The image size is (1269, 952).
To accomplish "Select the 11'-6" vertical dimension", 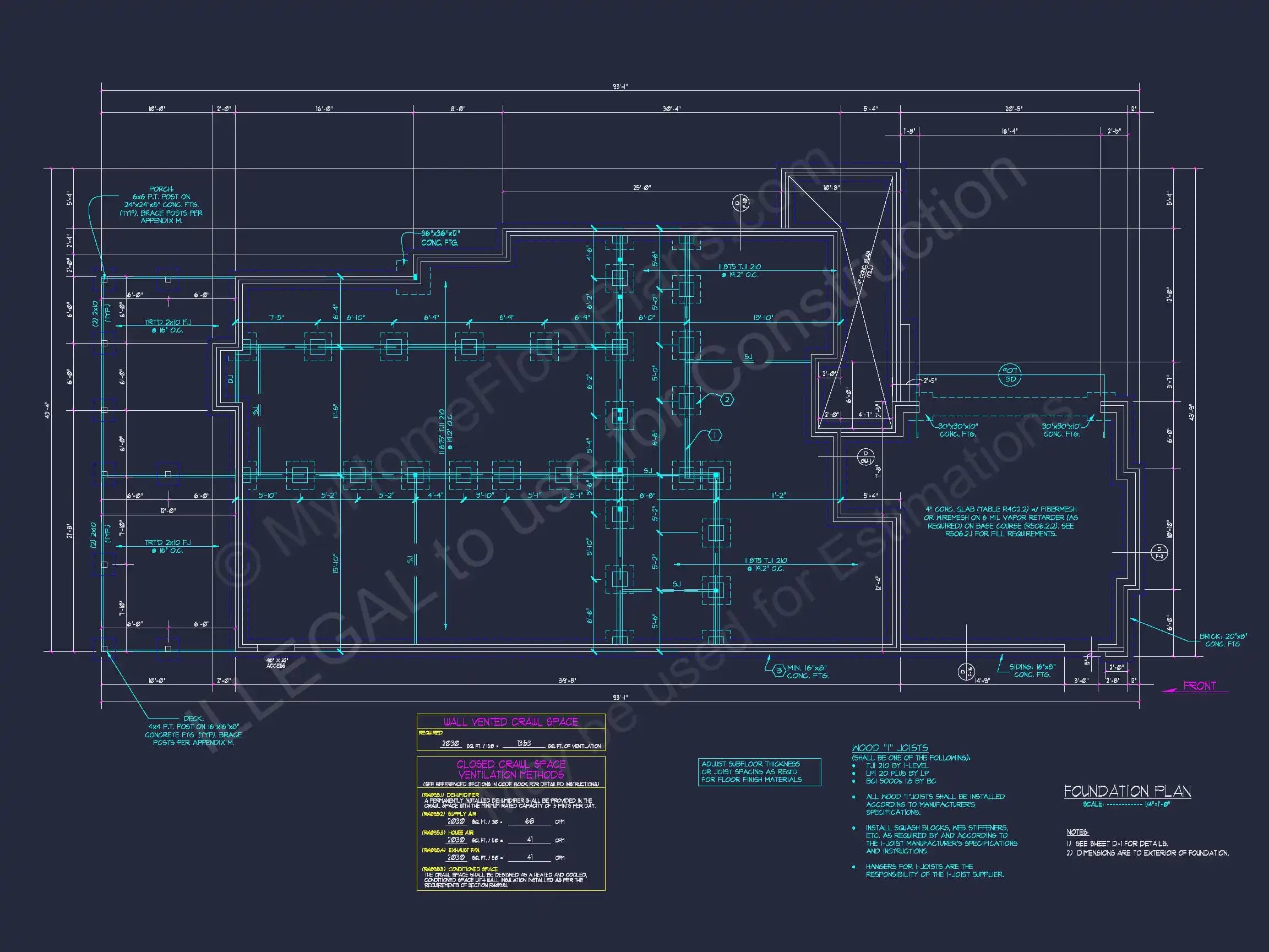I will click(335, 411).
